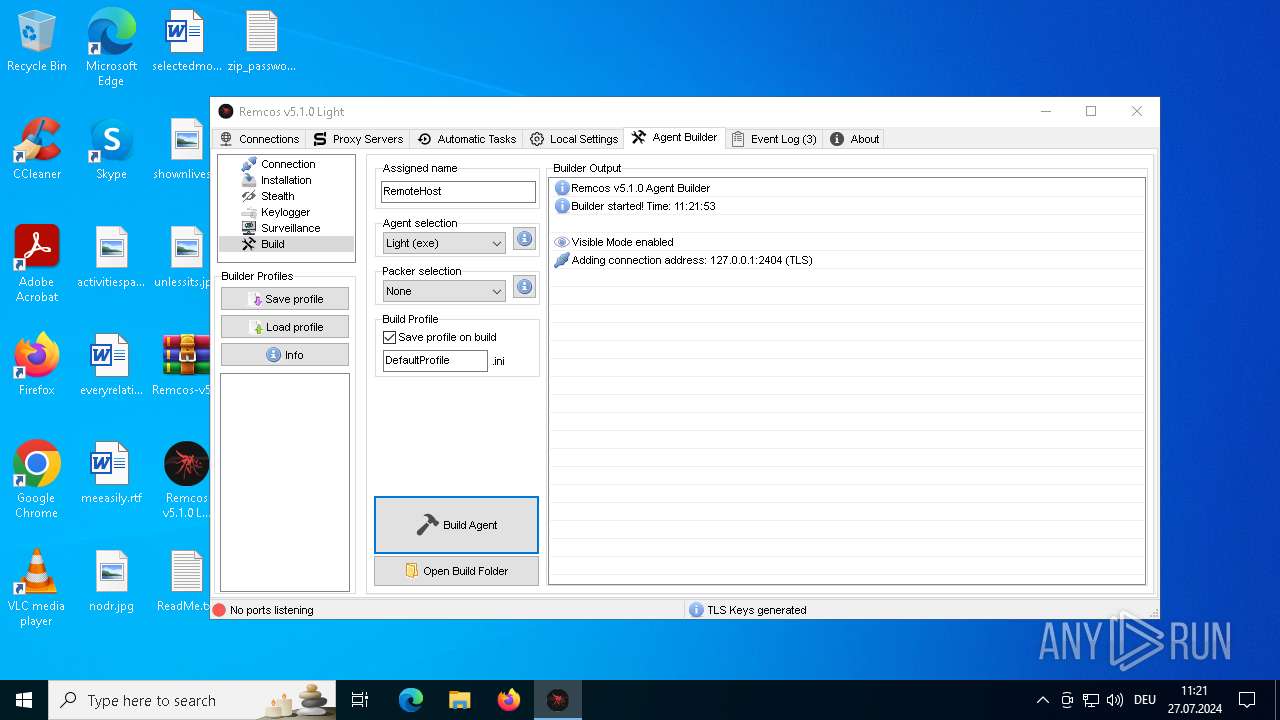Open Recycle Bin desktop icon
This screenshot has height=720, width=1280.
37,42
